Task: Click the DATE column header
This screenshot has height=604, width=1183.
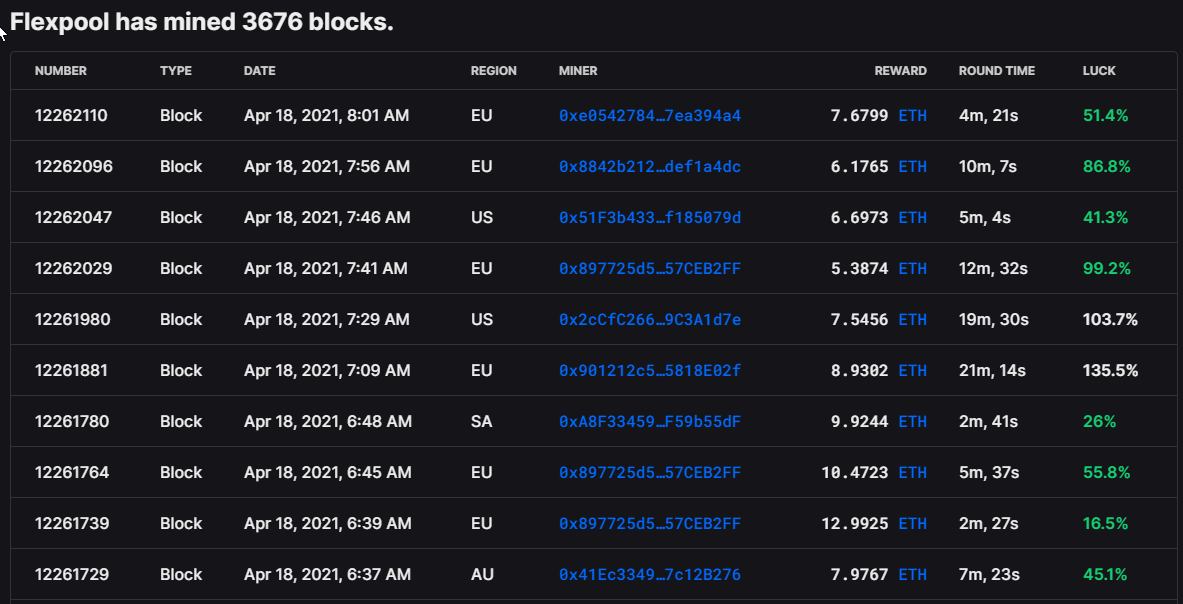Action: 260,71
